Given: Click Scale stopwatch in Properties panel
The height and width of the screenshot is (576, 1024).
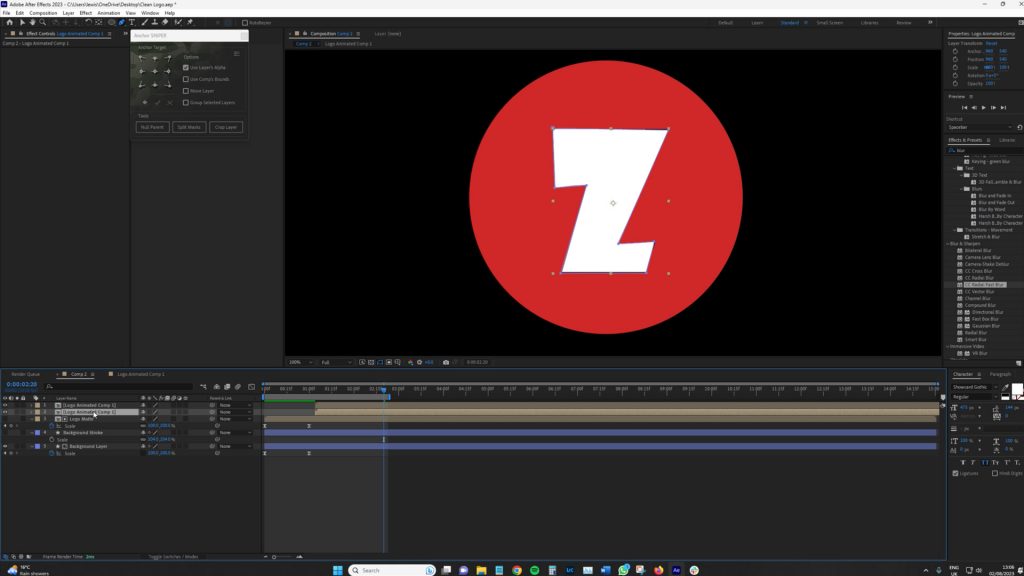Looking at the screenshot, I should click(955, 67).
